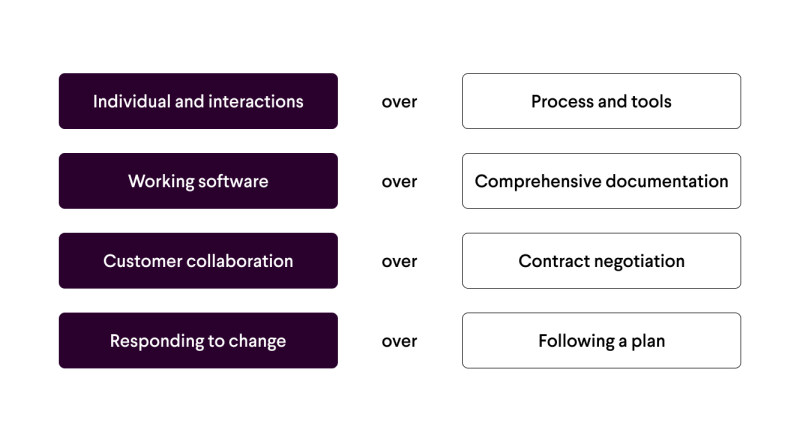Click the 'Individual and interactions' dark box
The height and width of the screenshot is (441, 800).
[x=198, y=101]
